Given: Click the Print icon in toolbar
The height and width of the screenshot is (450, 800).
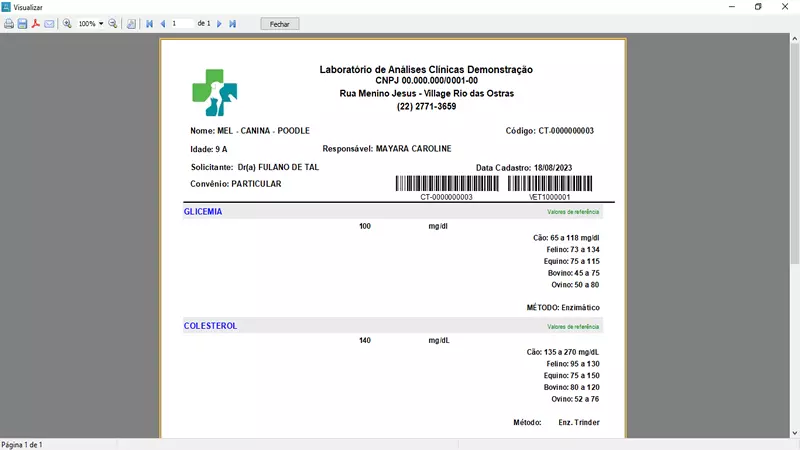Looking at the screenshot, I should pos(9,23).
